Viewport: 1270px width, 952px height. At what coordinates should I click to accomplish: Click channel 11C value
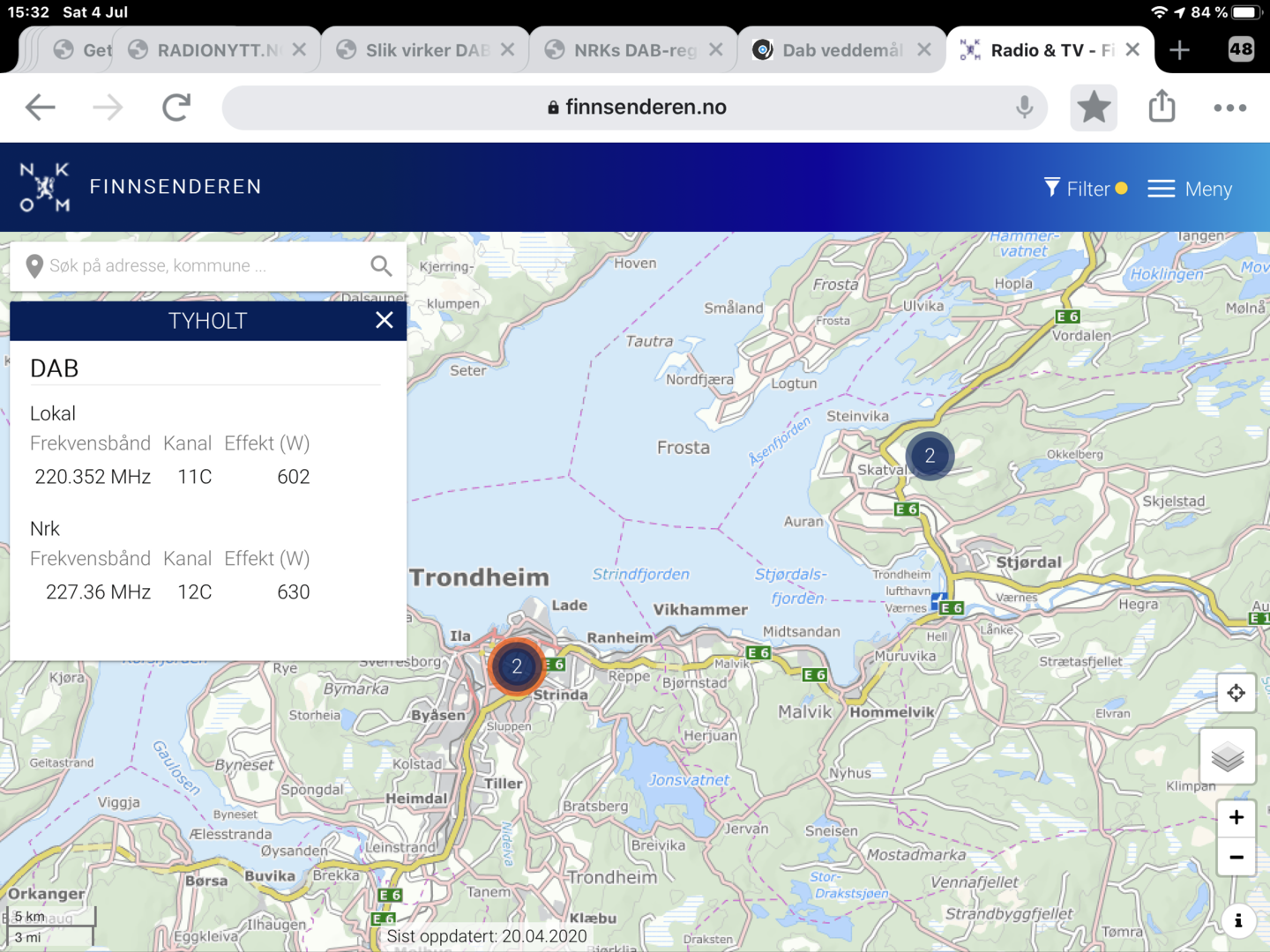click(x=195, y=477)
